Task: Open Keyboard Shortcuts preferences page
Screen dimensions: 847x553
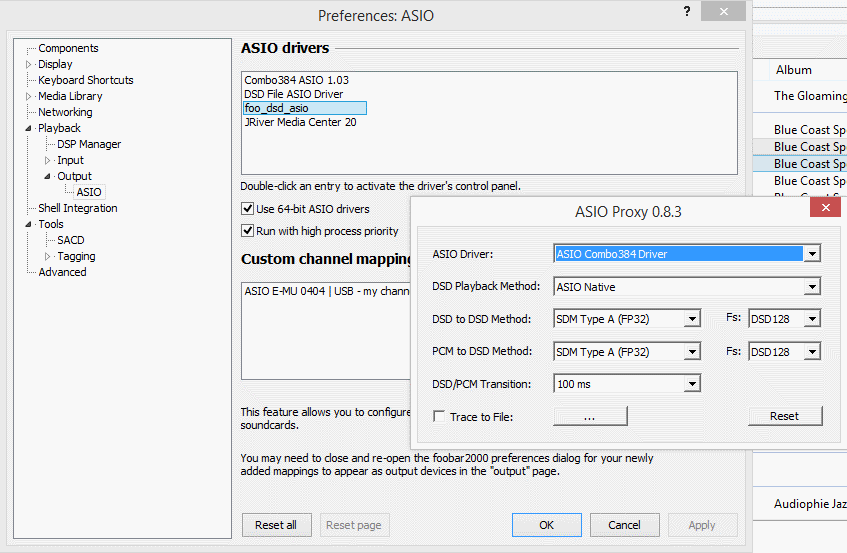Action: (85, 80)
